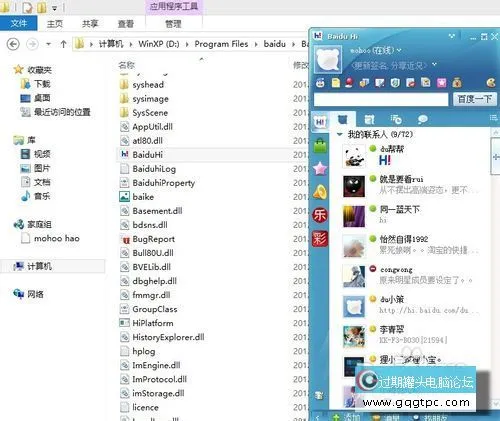Open the Baidu Hi title bar menu arrow
Image resolution: width=500 pixels, height=421 pixels.
[x=452, y=36]
